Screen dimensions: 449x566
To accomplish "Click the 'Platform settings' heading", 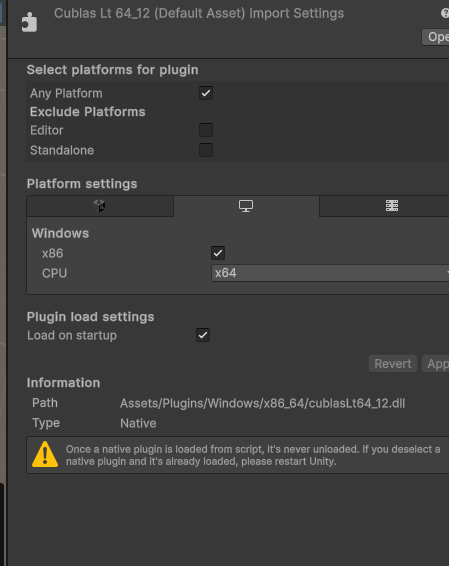I will click(82, 184).
